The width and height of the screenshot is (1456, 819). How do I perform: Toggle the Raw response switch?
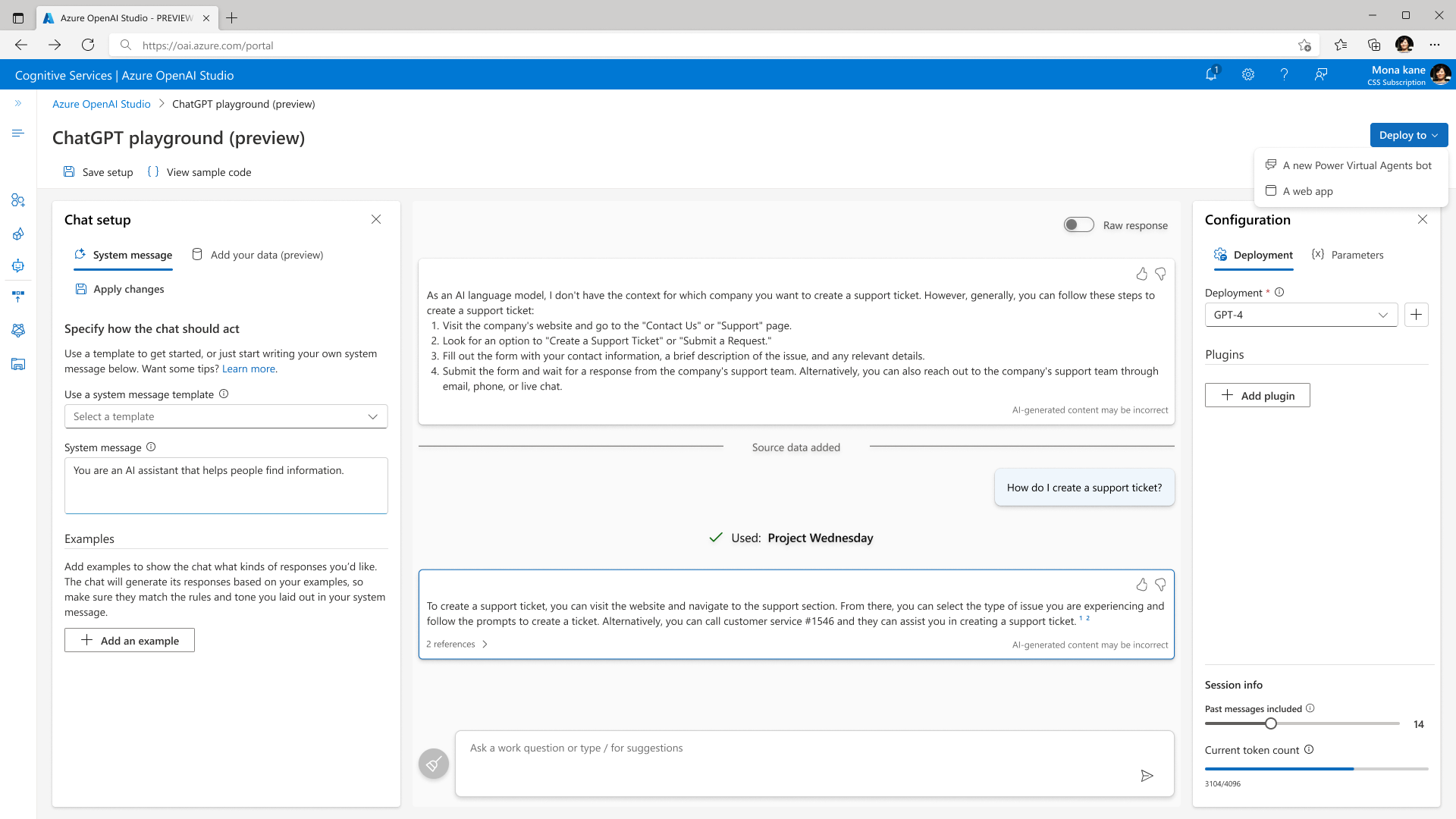point(1078,225)
